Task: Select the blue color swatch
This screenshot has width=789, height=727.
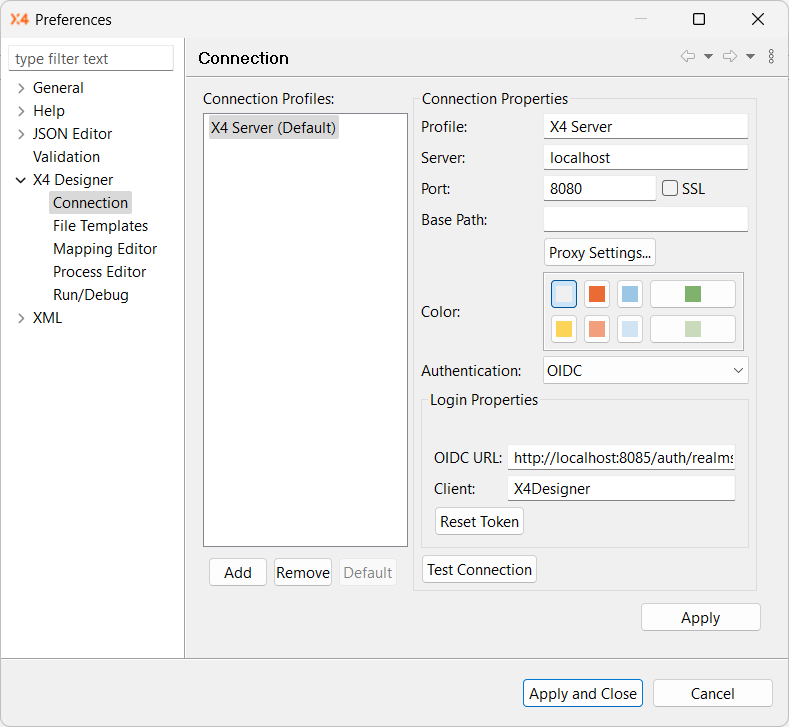Action: tap(630, 294)
